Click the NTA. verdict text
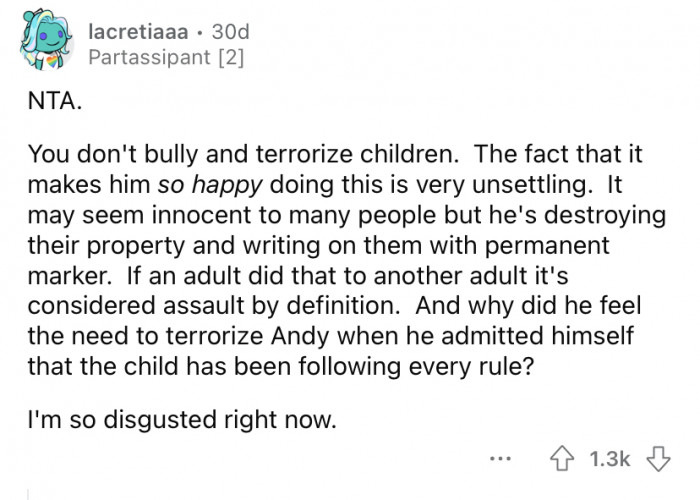The height and width of the screenshot is (500, 700). coord(48,102)
